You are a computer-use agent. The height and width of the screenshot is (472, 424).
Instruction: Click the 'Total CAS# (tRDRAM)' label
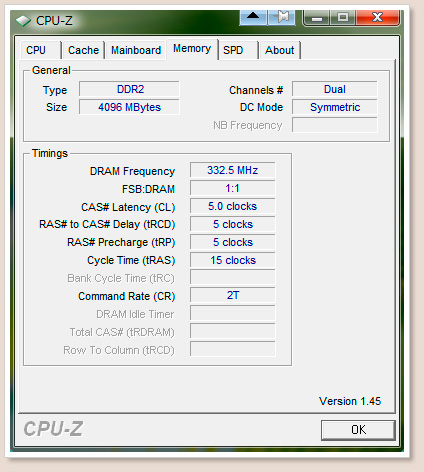(122, 333)
